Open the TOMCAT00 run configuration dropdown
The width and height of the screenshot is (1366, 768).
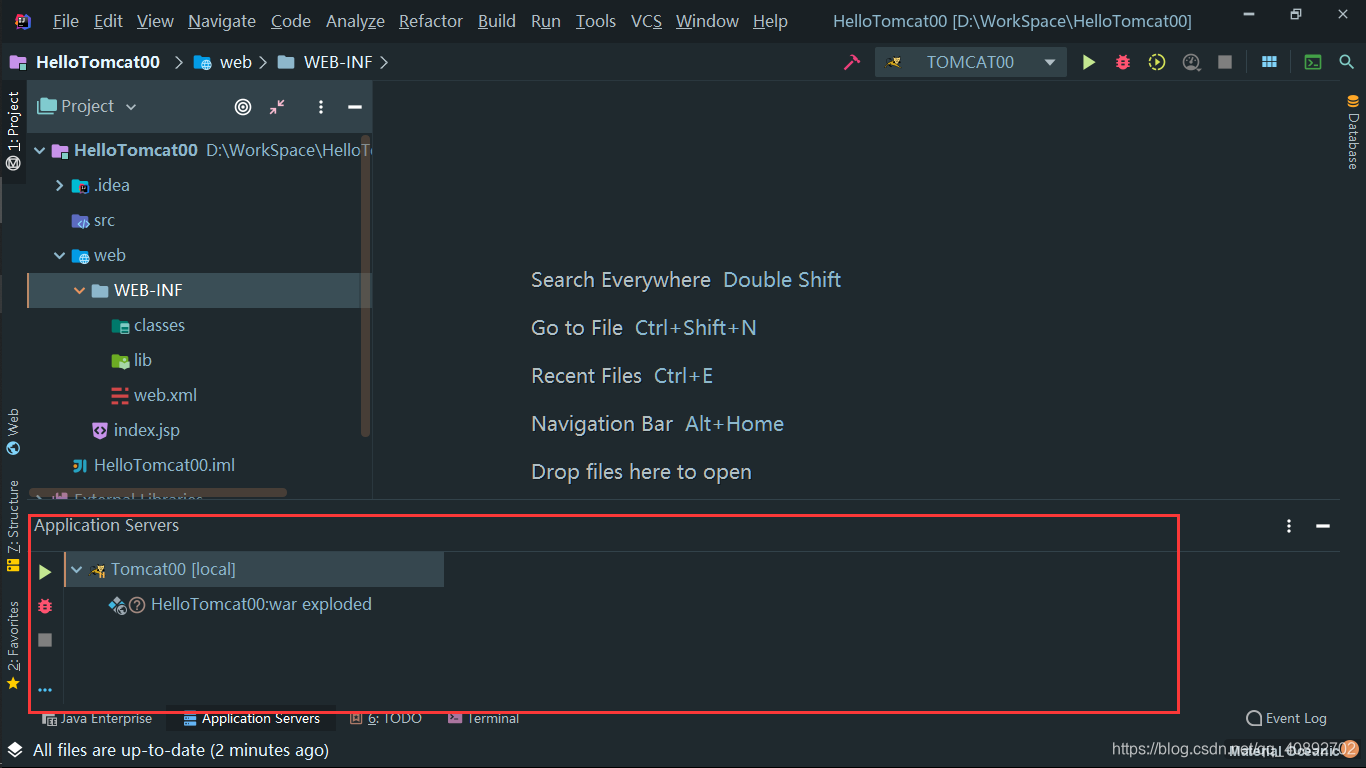pos(969,62)
